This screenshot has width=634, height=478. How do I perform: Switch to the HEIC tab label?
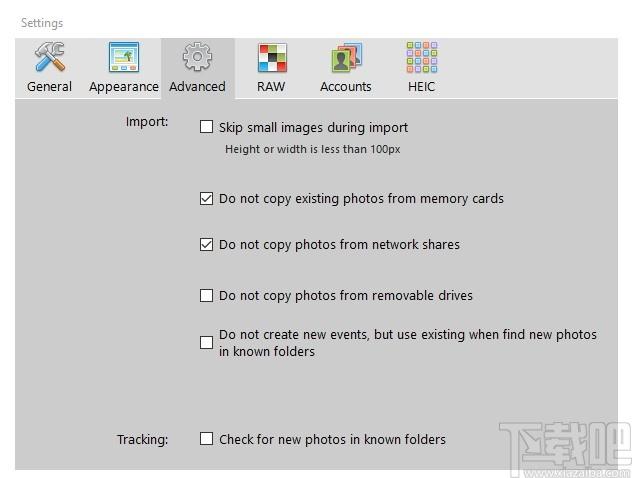pyautogui.click(x=421, y=87)
